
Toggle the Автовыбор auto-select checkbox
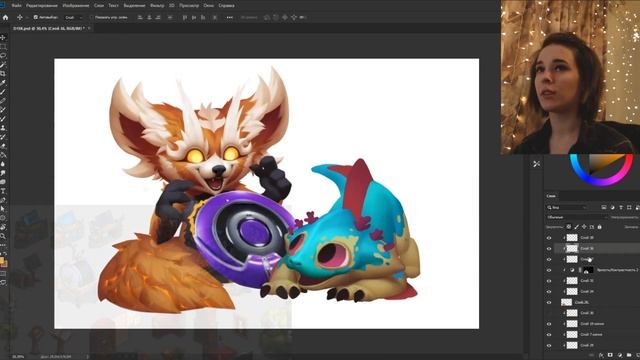(36, 18)
